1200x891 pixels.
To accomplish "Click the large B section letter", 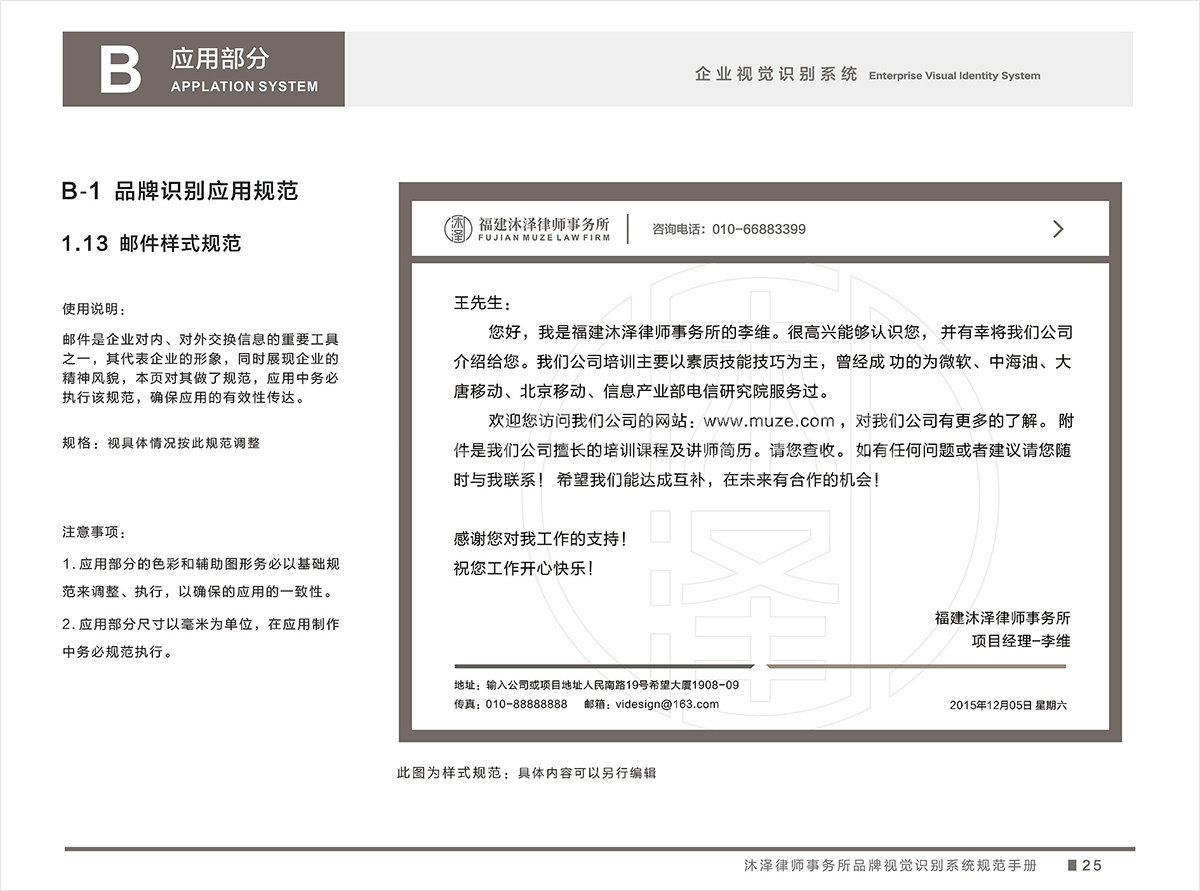I will [x=120, y=70].
